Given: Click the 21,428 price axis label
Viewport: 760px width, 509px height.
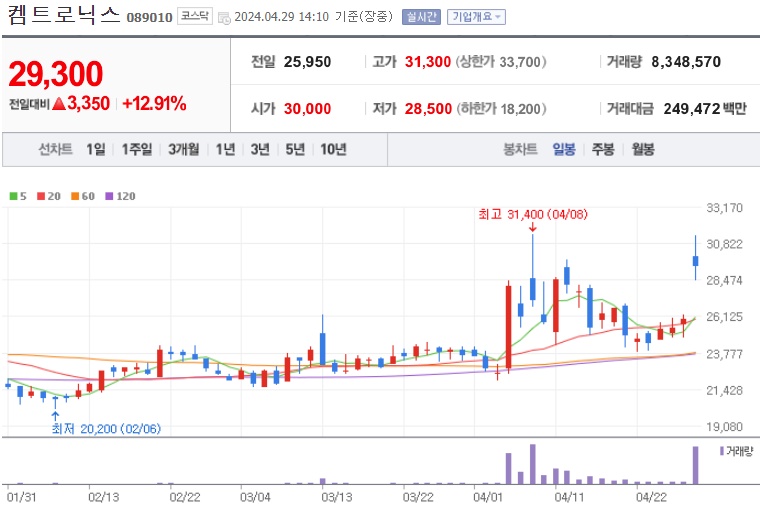Looking at the screenshot, I should tap(724, 391).
